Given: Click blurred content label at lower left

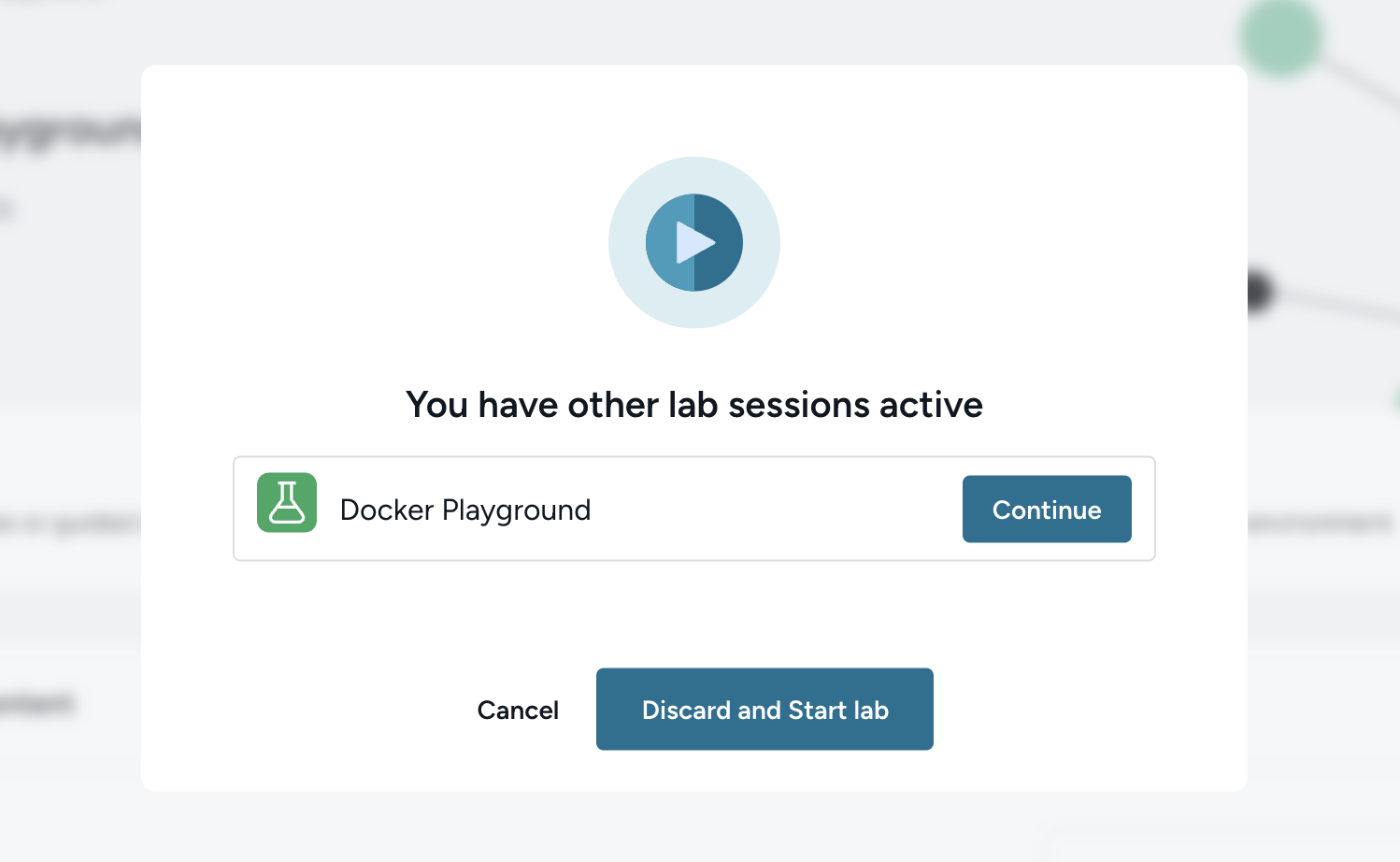Looking at the screenshot, I should pyautogui.click(x=37, y=703).
